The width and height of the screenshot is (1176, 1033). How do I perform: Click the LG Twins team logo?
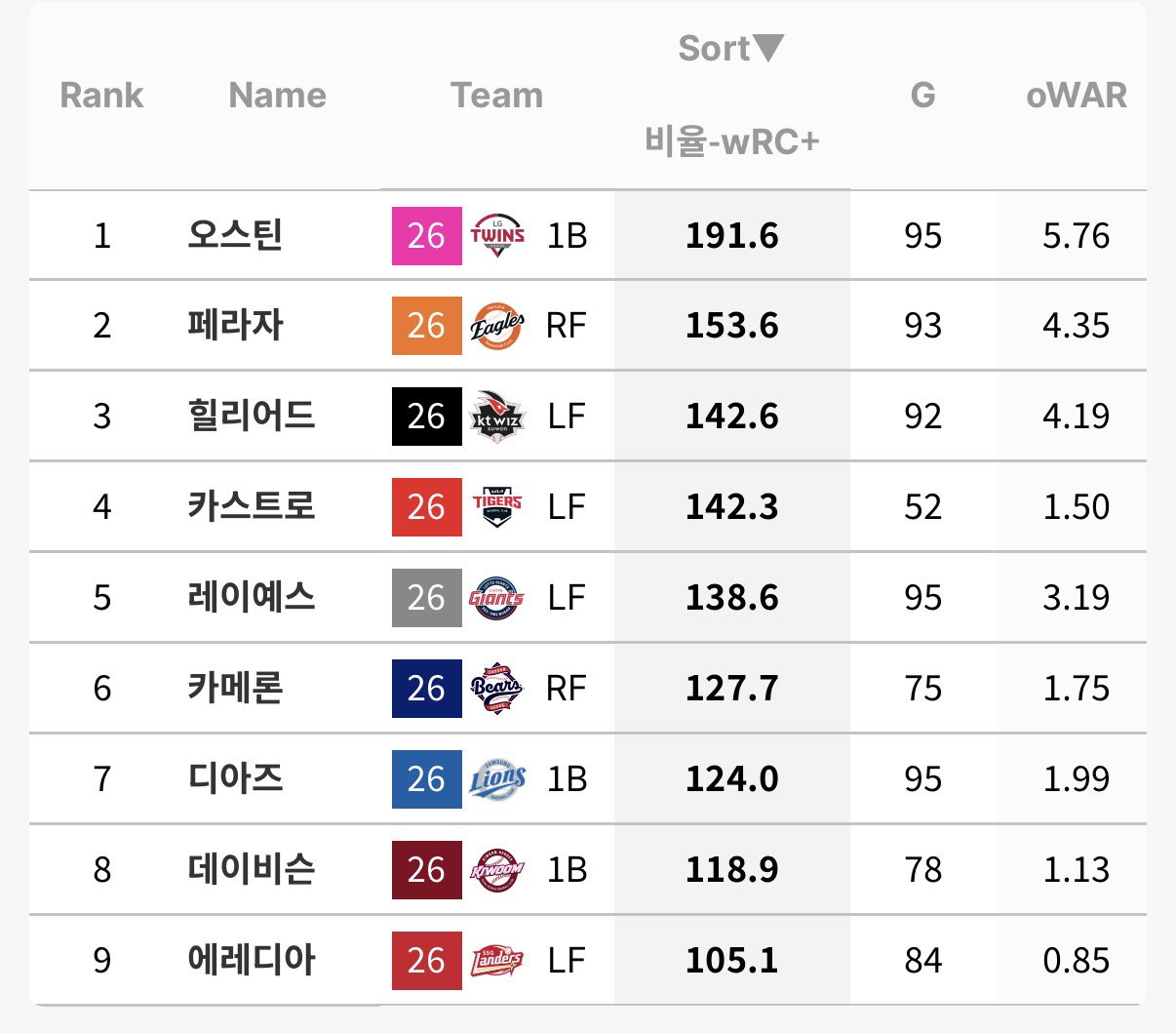[497, 235]
